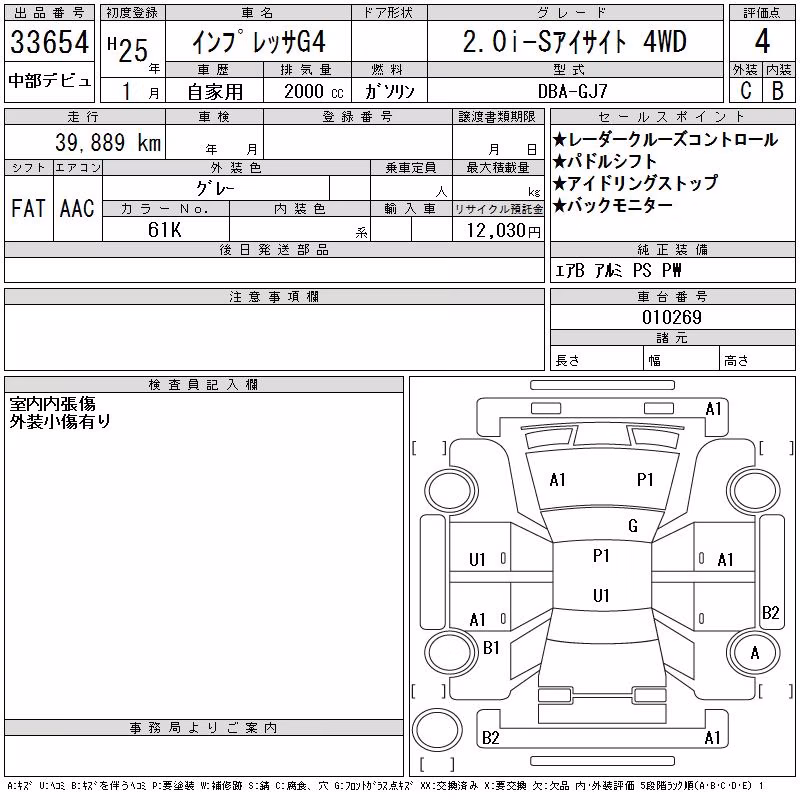Select inspector note 外装小傷有り
This screenshot has width=800, height=800.
tap(60, 421)
